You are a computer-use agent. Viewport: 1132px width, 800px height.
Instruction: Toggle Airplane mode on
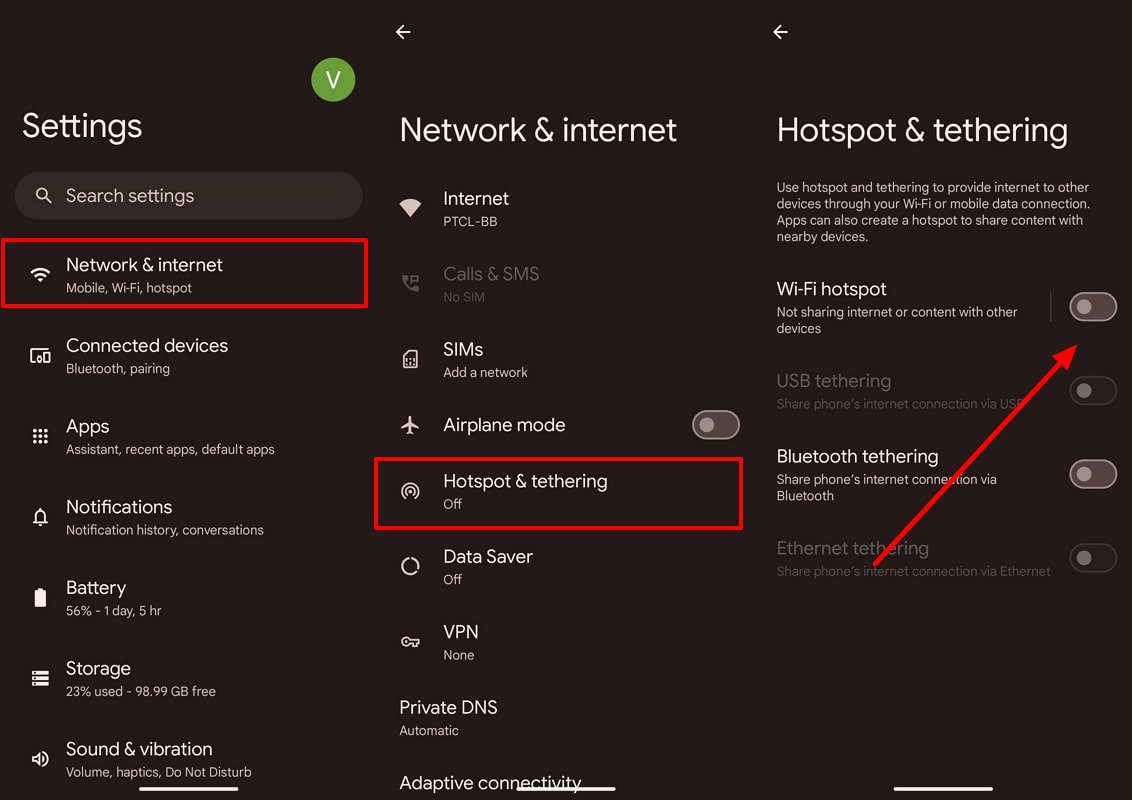[715, 425]
